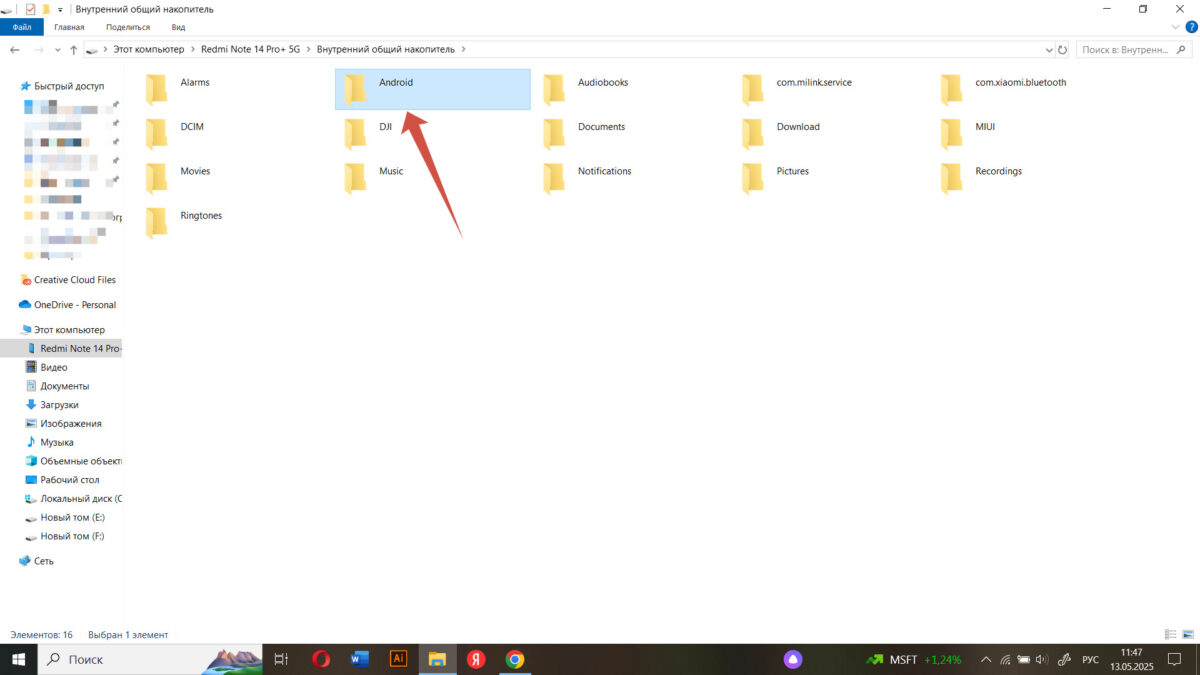Refresh the current folder view

tap(1062, 49)
